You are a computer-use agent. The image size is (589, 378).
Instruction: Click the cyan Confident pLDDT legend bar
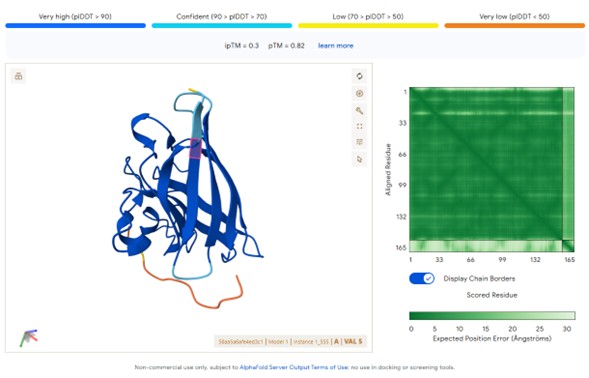pos(222,26)
